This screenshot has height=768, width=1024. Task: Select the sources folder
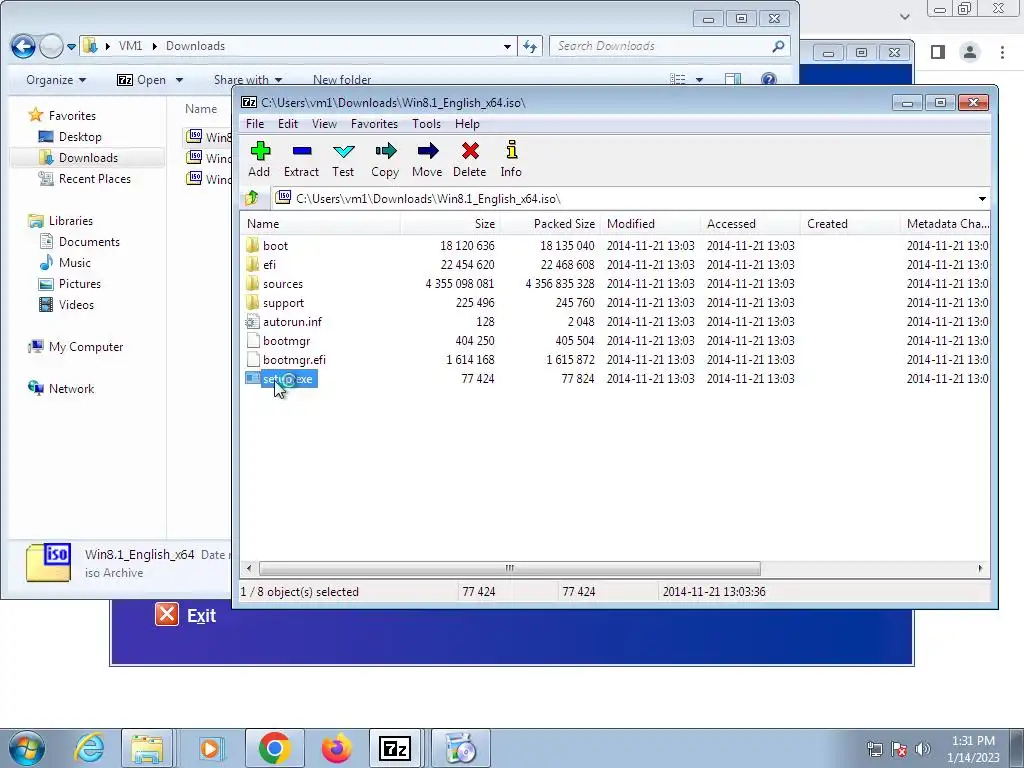(283, 283)
